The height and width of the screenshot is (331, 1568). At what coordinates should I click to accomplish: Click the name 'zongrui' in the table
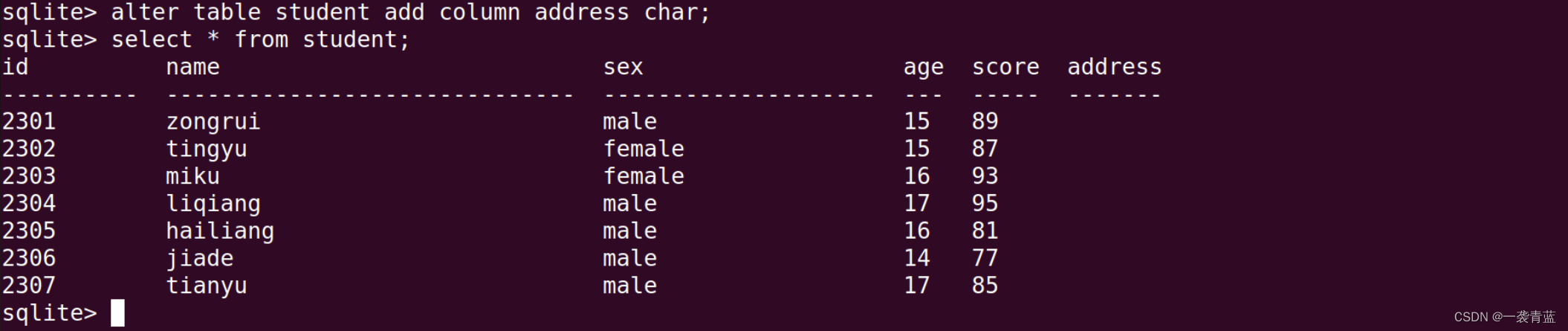point(213,121)
